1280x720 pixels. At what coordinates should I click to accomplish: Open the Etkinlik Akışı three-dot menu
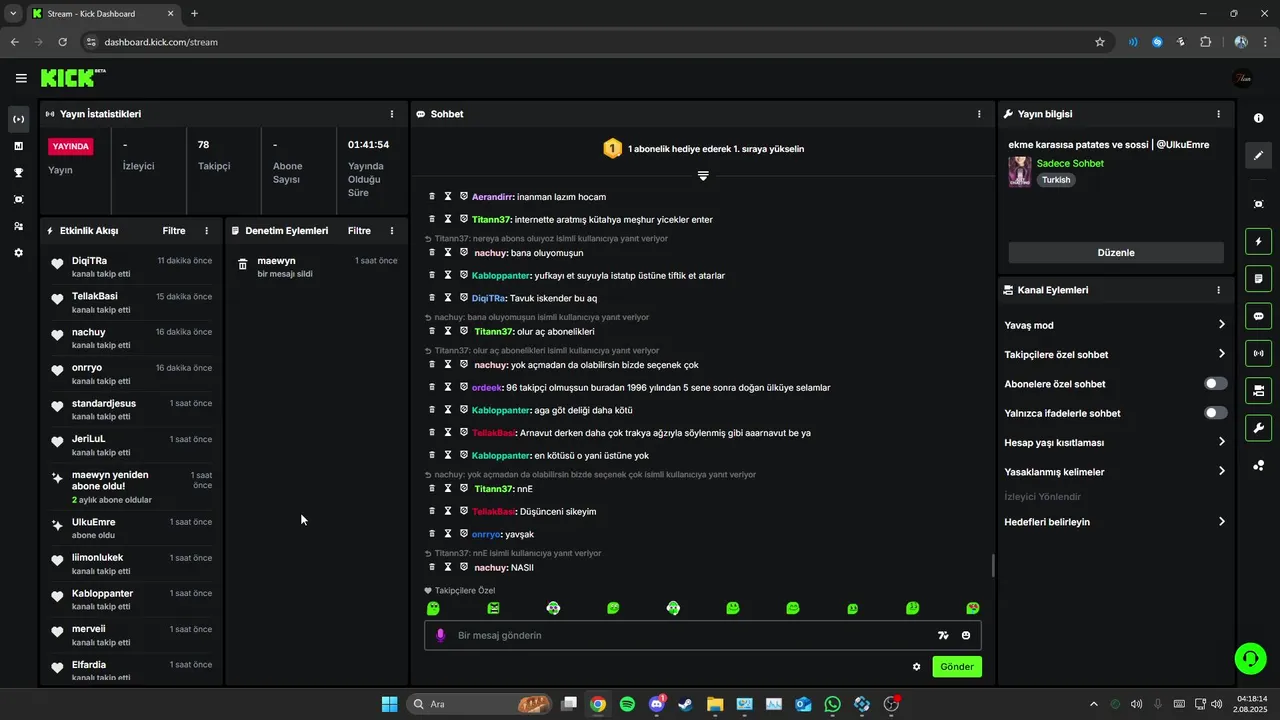coord(207,231)
